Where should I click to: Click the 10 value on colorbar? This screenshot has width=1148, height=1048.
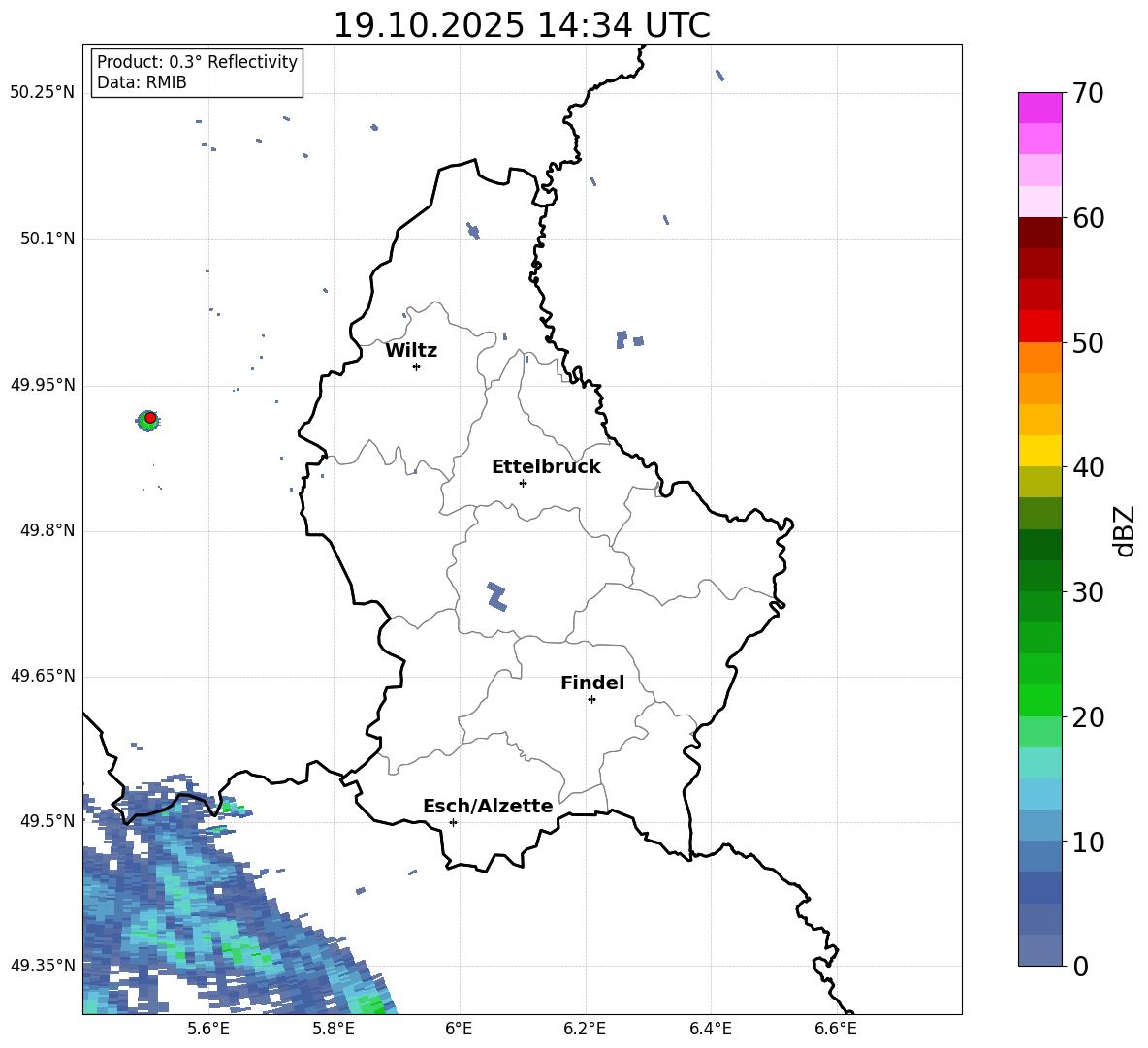pos(1088,842)
